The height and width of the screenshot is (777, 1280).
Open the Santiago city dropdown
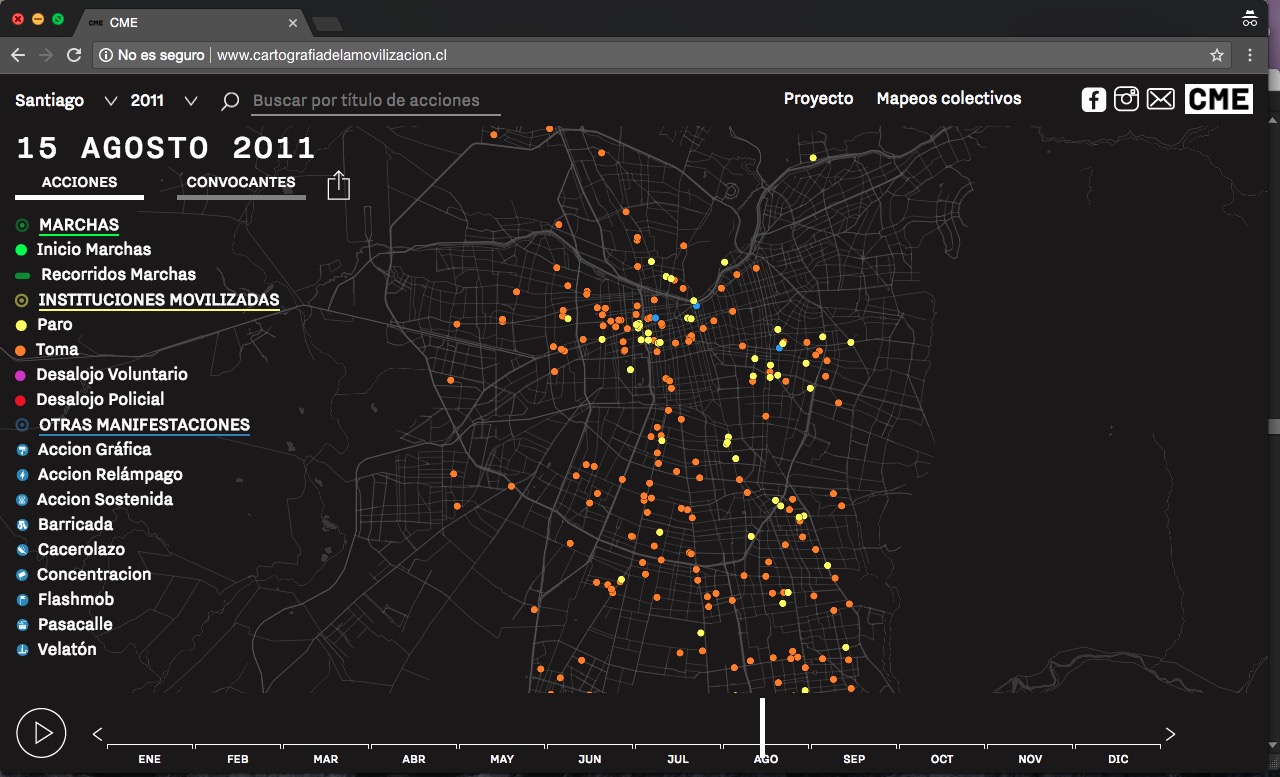click(x=67, y=100)
